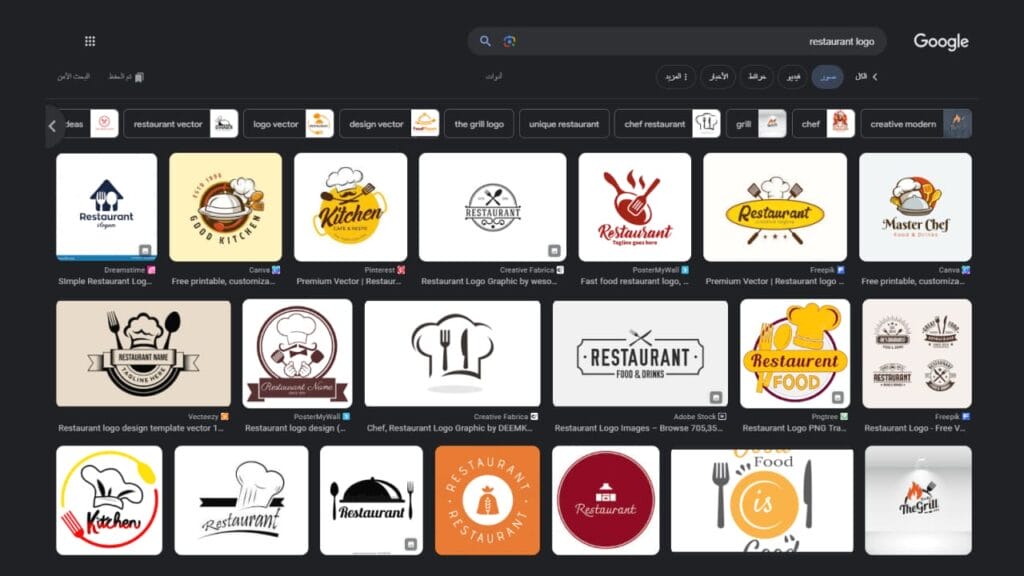The height and width of the screenshot is (576, 1024).
Task: Open the yellow oval Restaurant logo thumbnail from Freepik
Action: (x=775, y=207)
